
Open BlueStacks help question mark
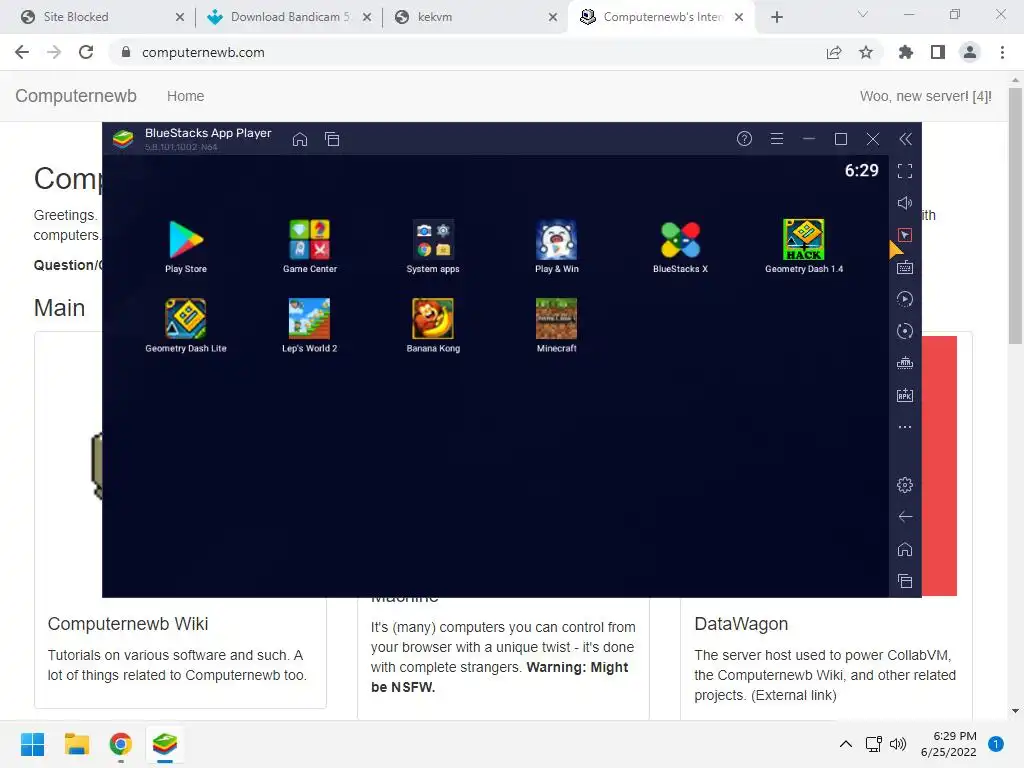click(x=744, y=138)
